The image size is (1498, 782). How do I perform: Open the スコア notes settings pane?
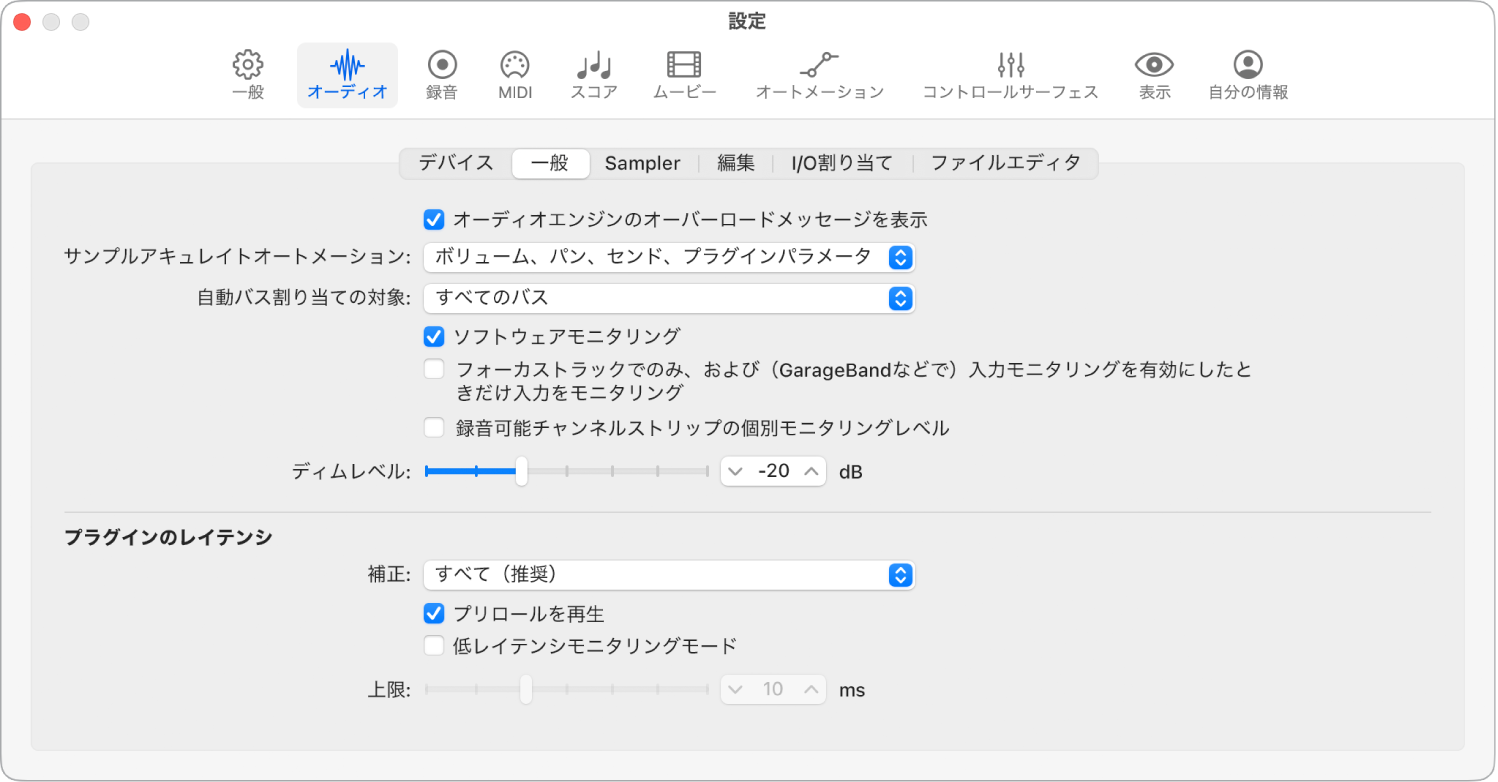(x=594, y=76)
